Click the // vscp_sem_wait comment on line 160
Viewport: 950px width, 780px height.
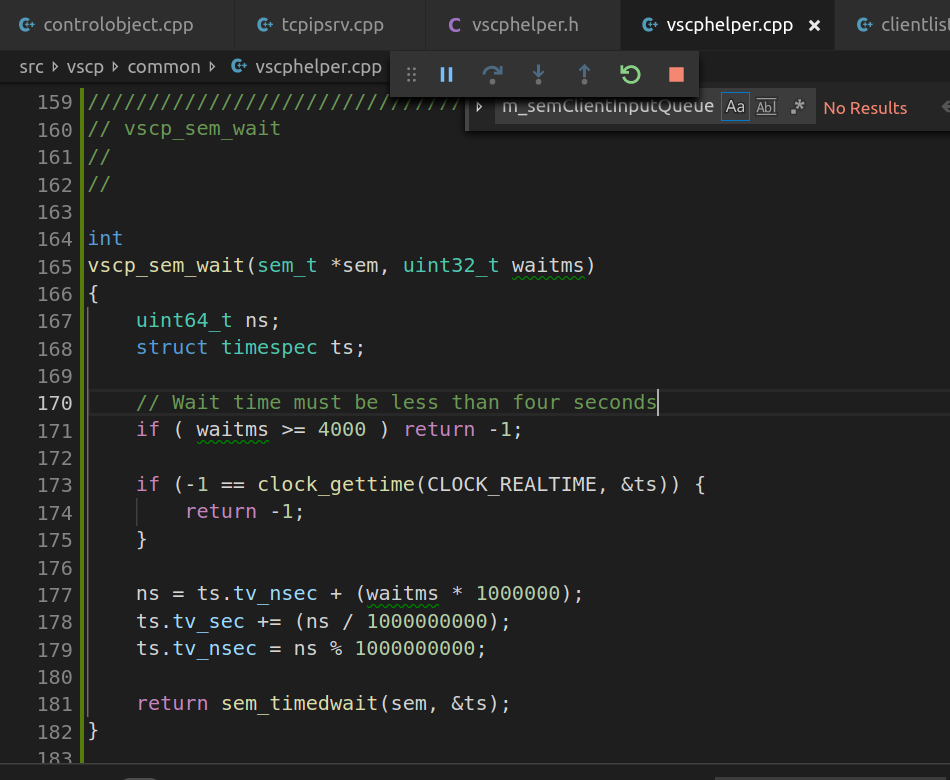click(x=184, y=128)
